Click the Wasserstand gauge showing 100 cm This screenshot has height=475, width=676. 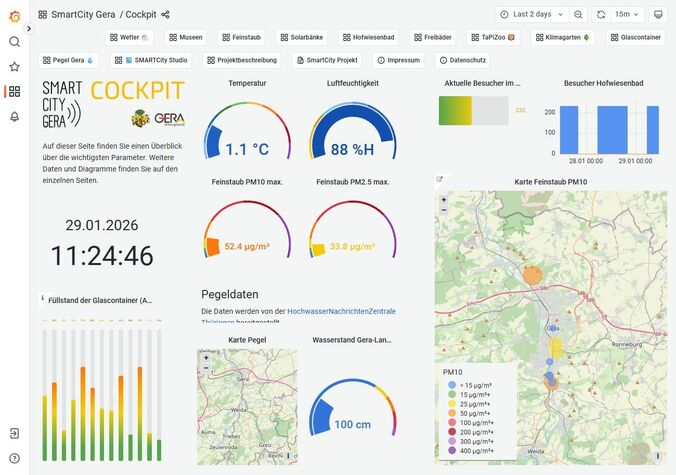[353, 407]
